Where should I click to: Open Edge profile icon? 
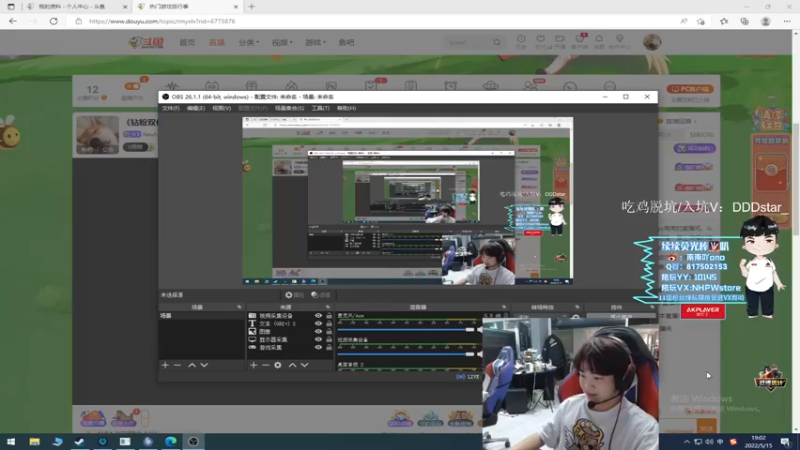(x=765, y=21)
